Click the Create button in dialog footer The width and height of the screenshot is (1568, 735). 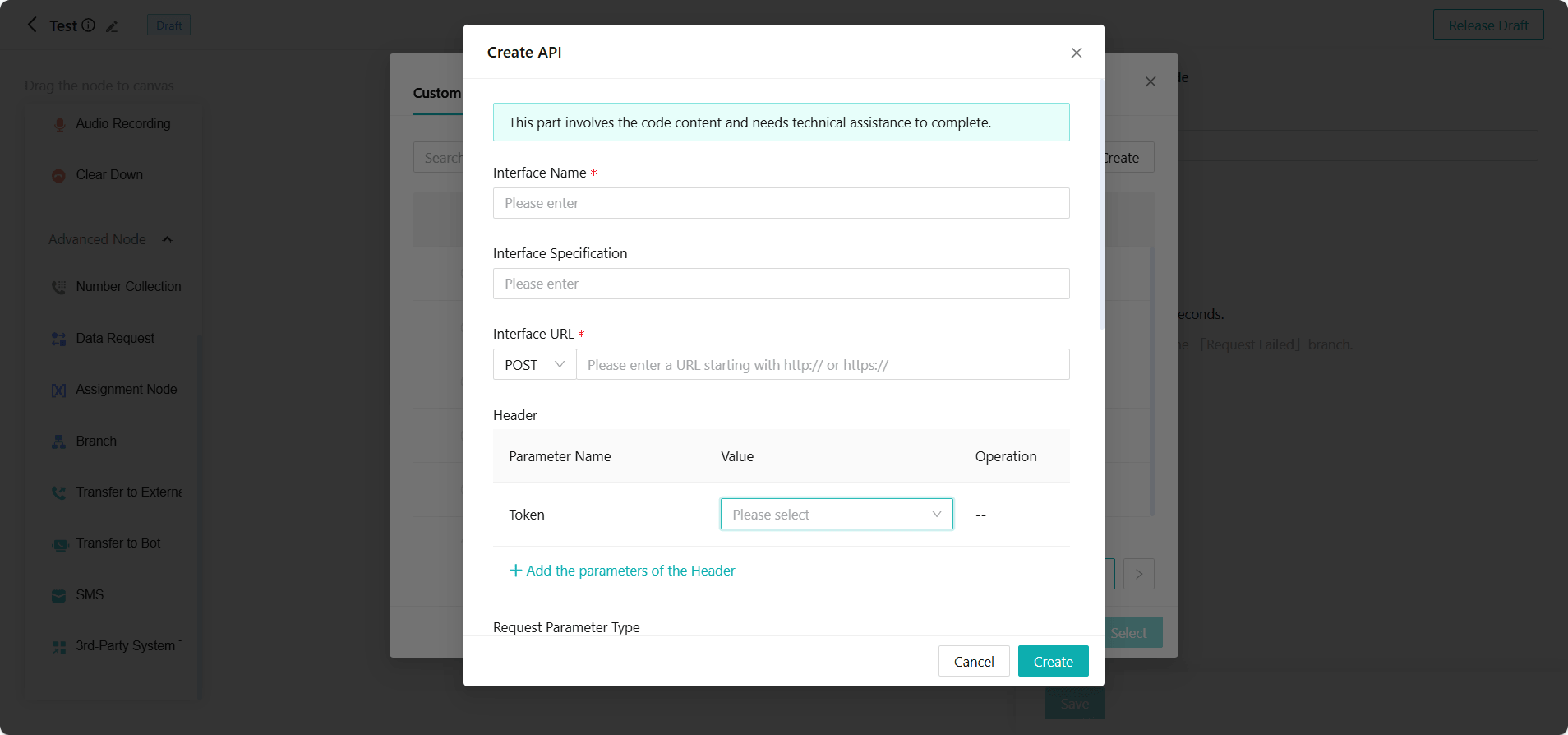click(x=1053, y=661)
